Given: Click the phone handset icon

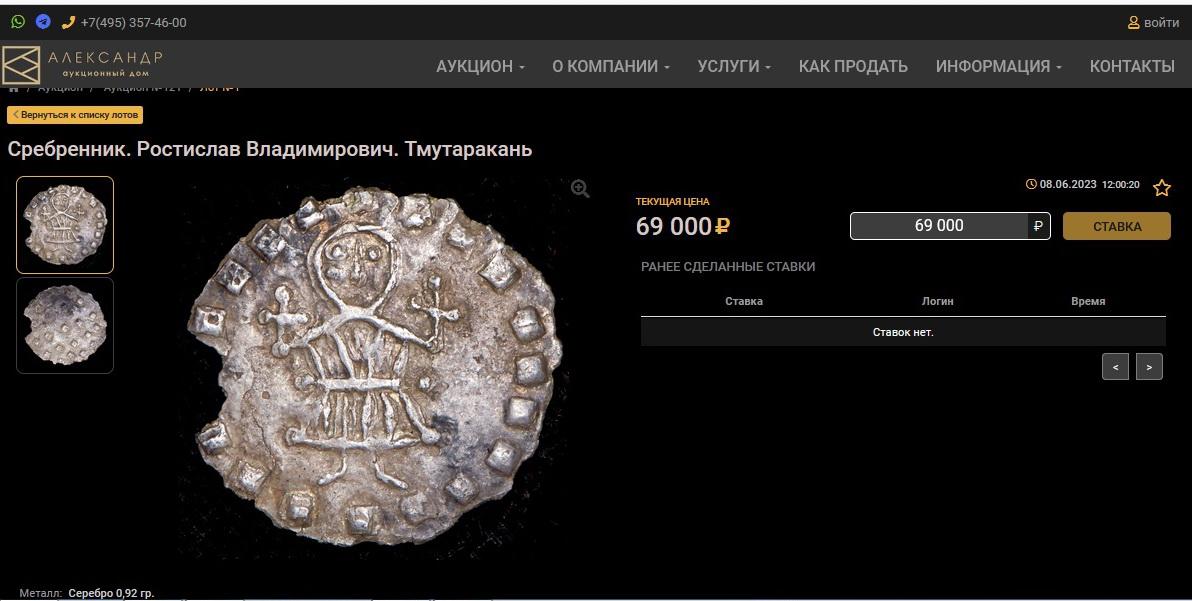Looking at the screenshot, I should pyautogui.click(x=68, y=23).
